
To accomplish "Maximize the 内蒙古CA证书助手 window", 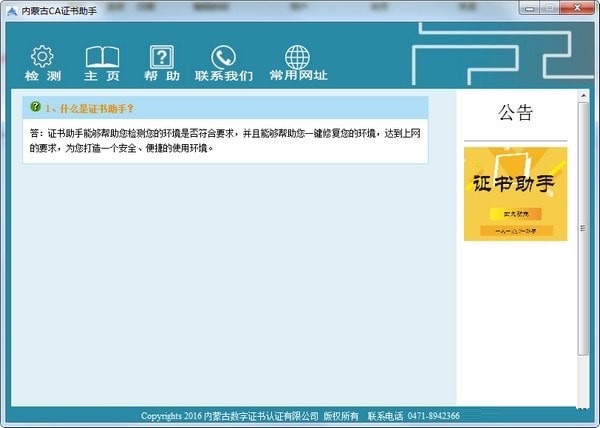I will pyautogui.click(x=552, y=9).
